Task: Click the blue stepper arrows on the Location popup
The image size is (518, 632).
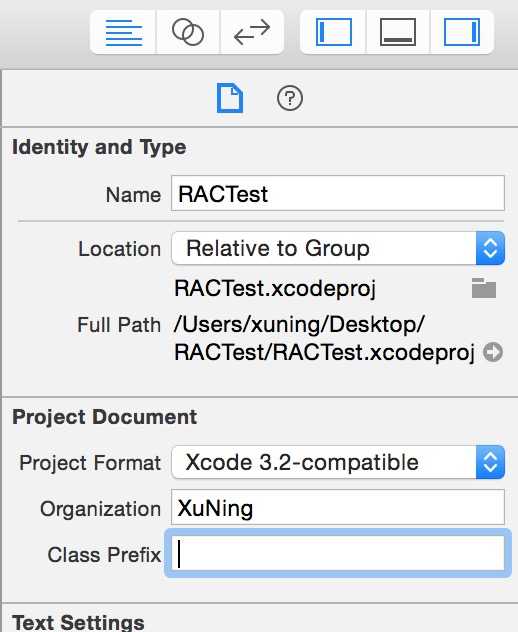Action: [490, 248]
